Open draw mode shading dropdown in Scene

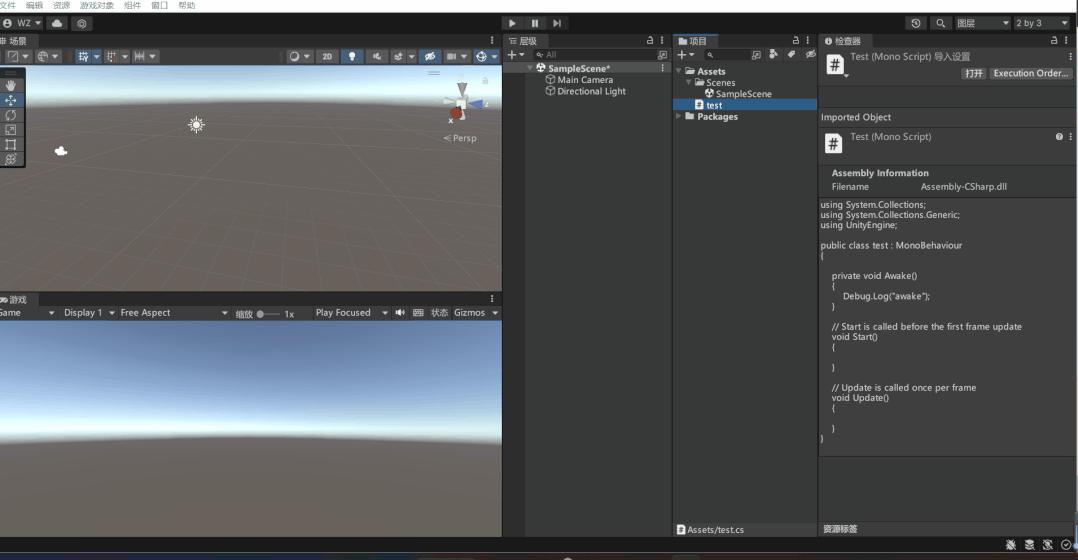299,56
